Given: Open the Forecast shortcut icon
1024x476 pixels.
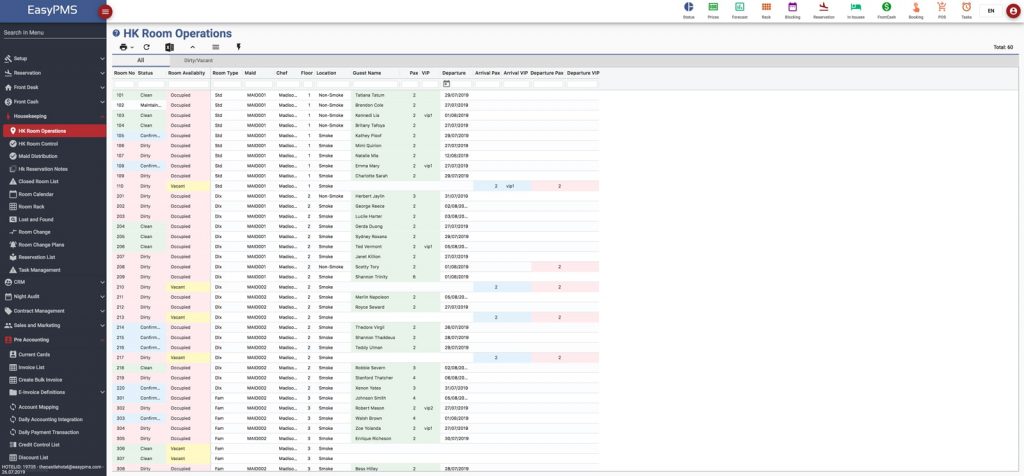Looking at the screenshot, I should point(739,7).
